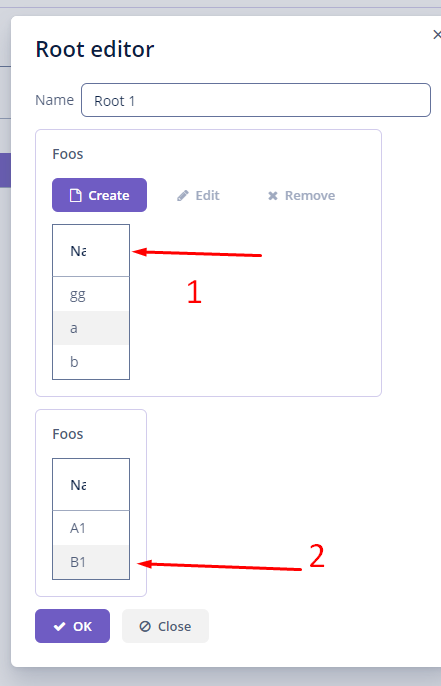Select the B1 row in lower table

91,562
